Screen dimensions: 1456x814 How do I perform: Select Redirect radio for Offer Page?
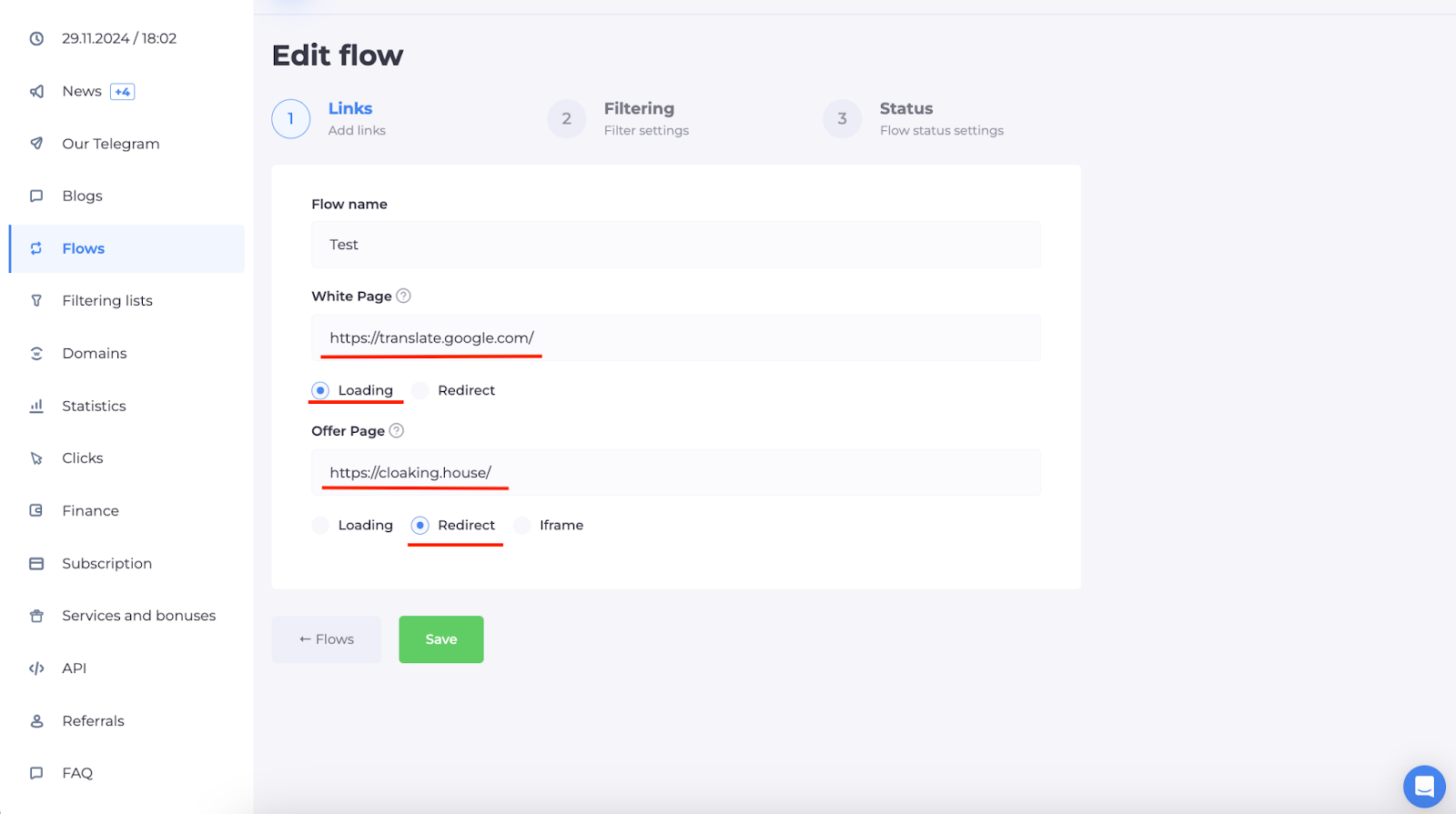420,525
